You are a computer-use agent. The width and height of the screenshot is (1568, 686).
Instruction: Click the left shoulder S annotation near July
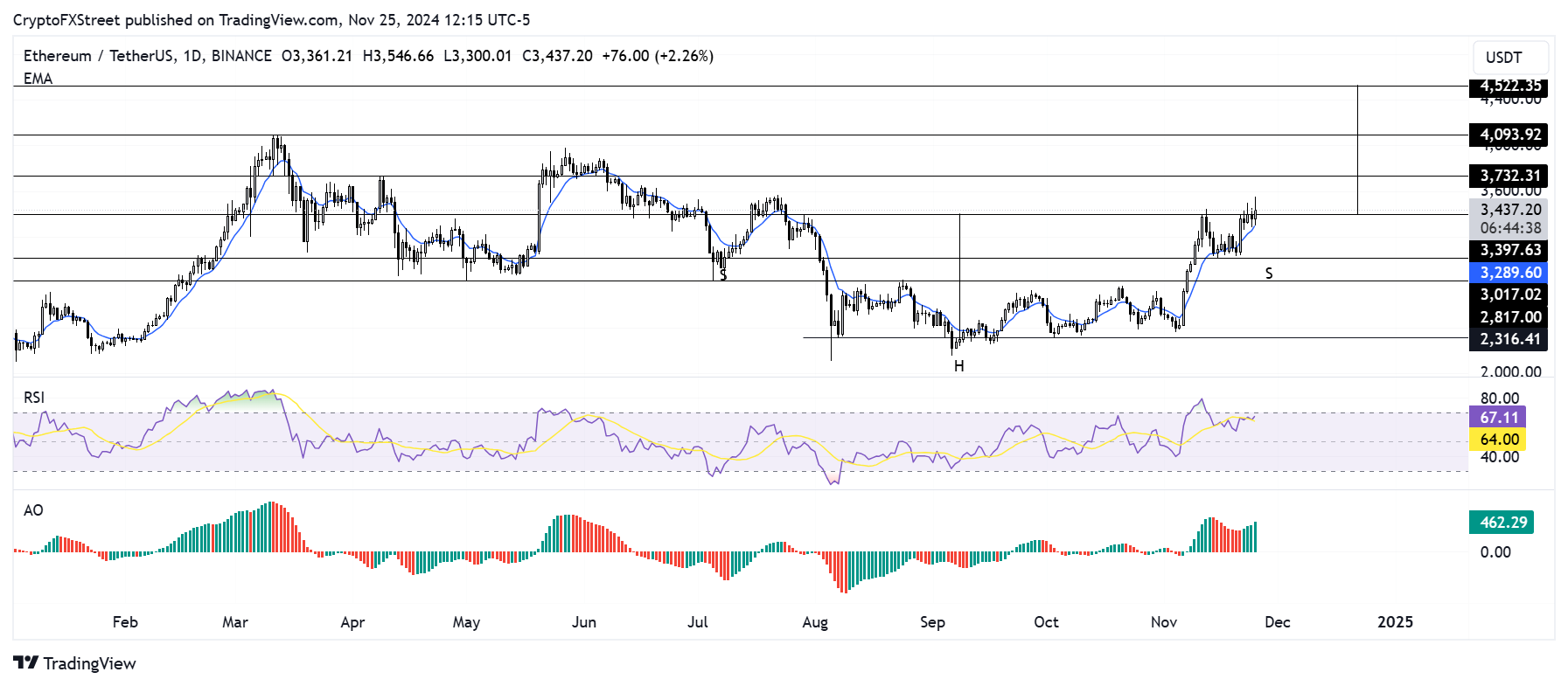click(723, 275)
